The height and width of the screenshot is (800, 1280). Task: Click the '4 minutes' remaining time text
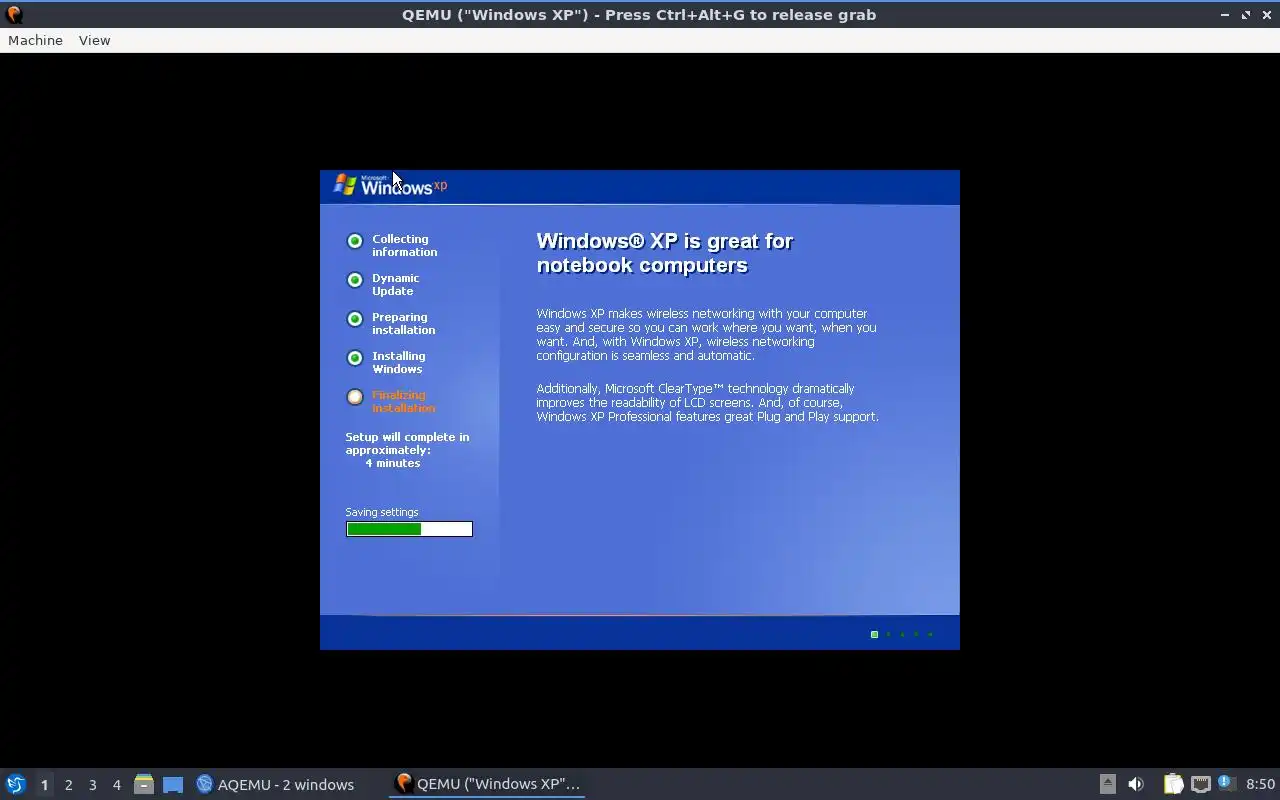click(x=393, y=463)
